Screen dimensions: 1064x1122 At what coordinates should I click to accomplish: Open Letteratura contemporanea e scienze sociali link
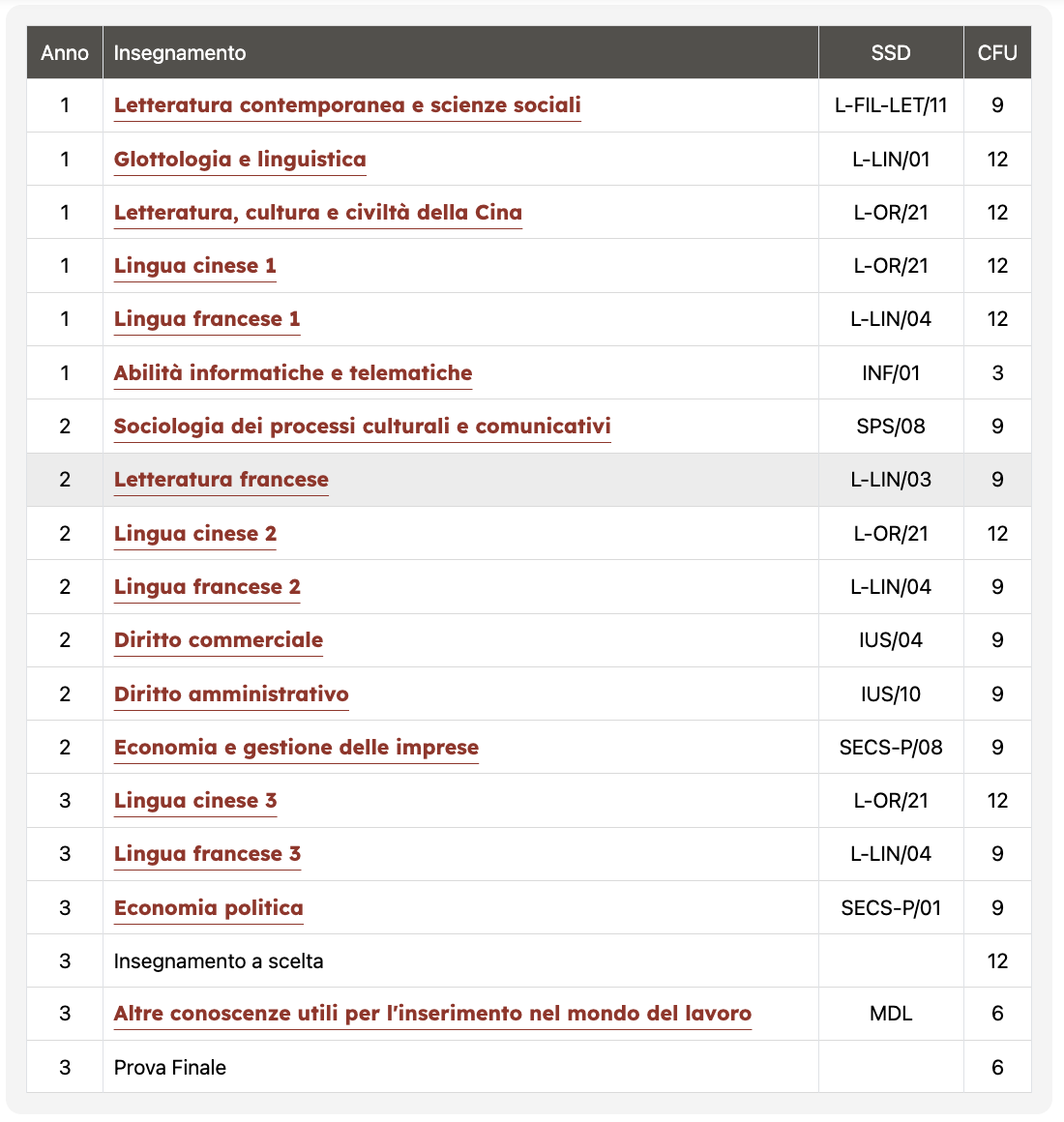pos(347,105)
